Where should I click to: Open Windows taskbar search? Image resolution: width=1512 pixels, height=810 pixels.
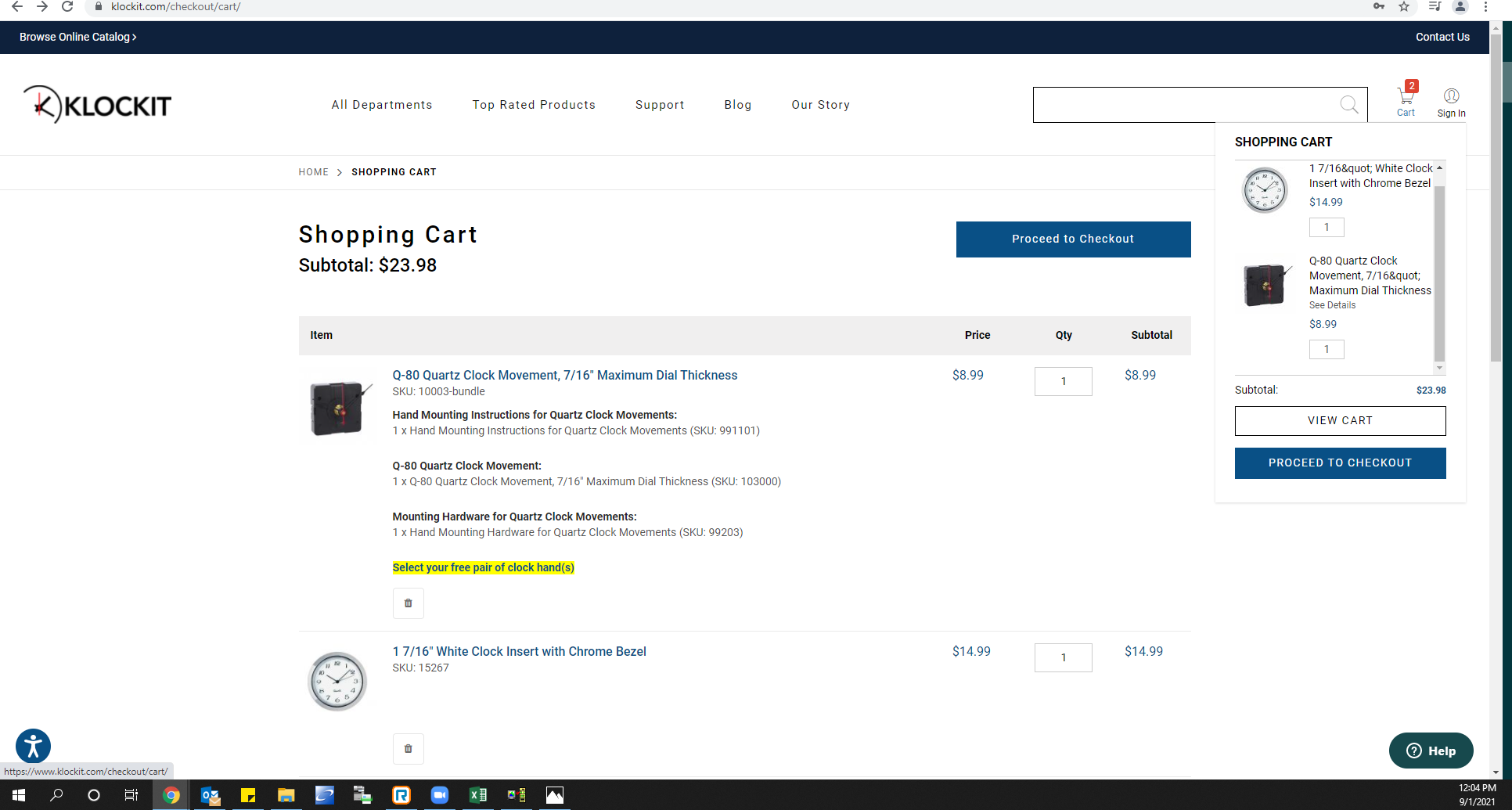pyautogui.click(x=56, y=795)
